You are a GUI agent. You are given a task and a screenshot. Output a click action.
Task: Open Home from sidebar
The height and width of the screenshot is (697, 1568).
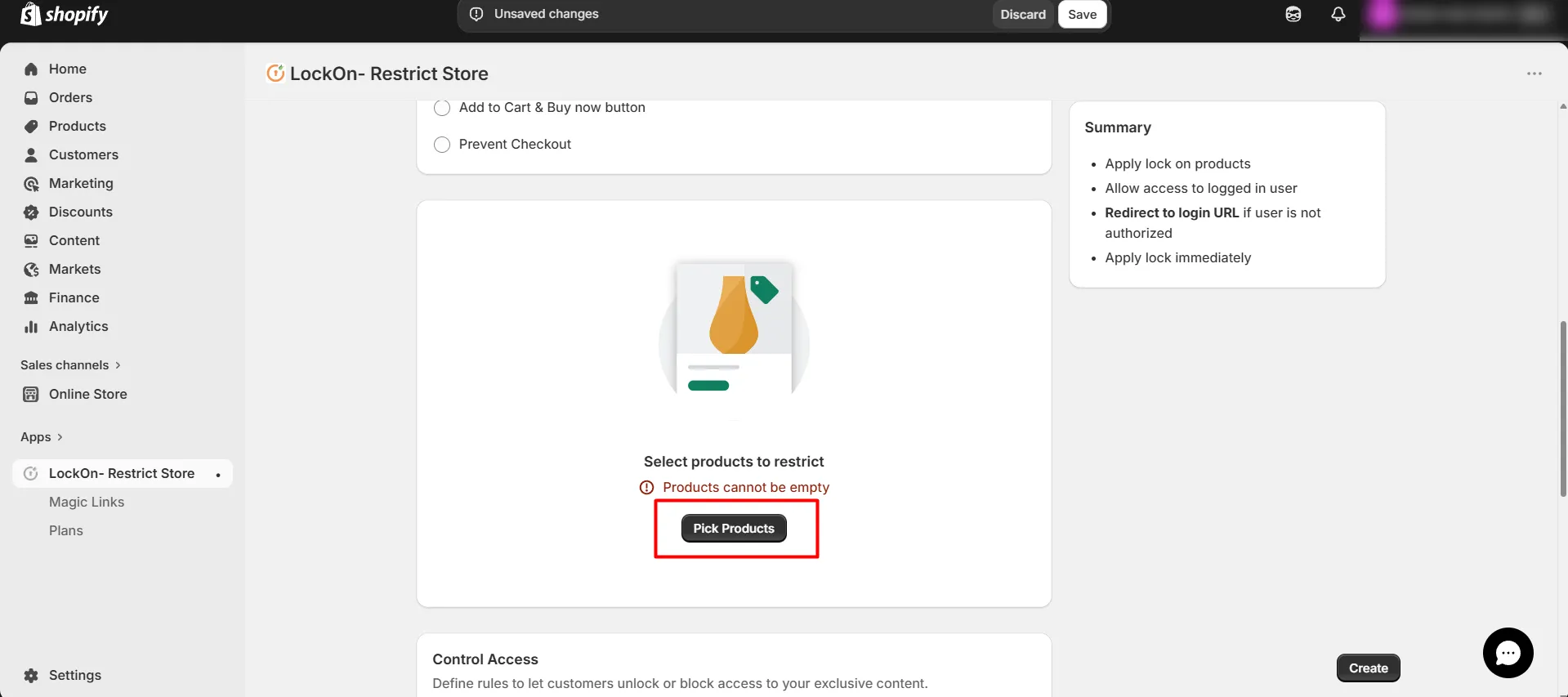point(67,69)
